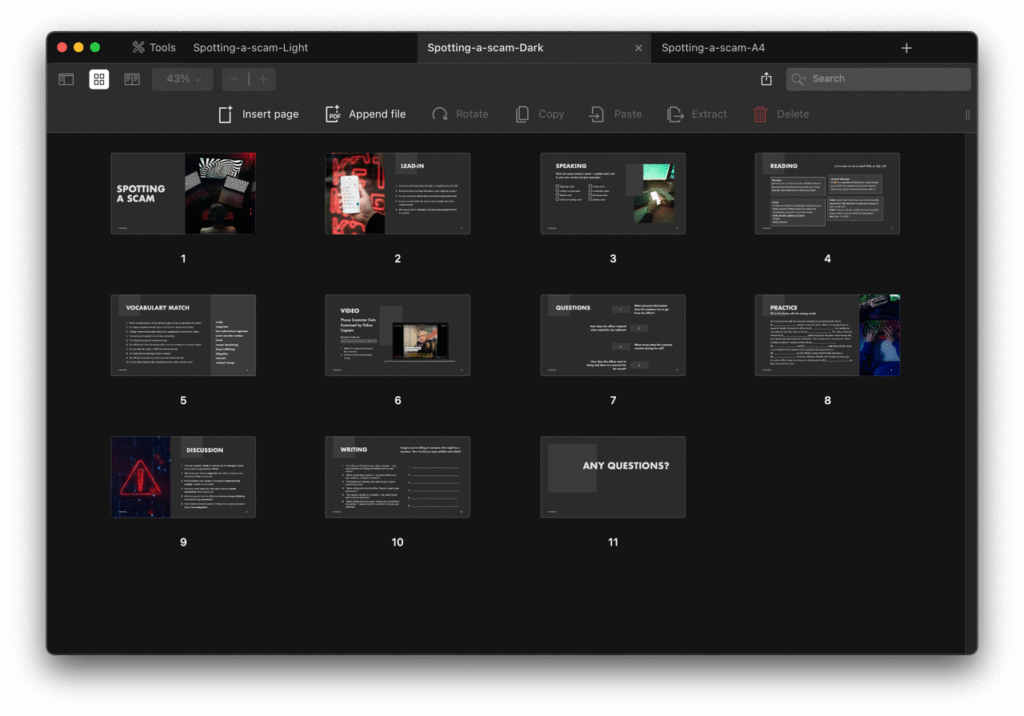The height and width of the screenshot is (716, 1024).
Task: Switch to Spotting-a-scam-Light tab
Action: 250,47
